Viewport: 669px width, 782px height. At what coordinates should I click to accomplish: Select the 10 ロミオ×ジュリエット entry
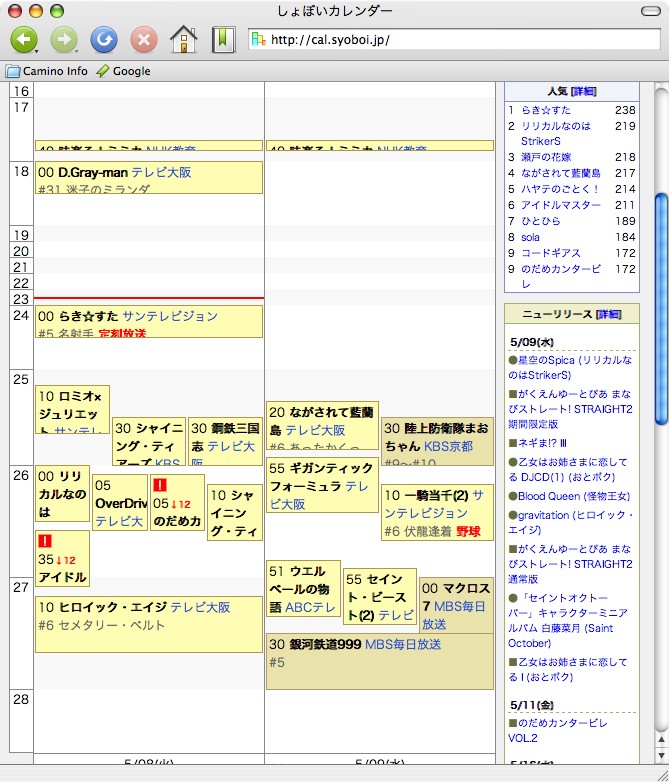click(x=72, y=409)
